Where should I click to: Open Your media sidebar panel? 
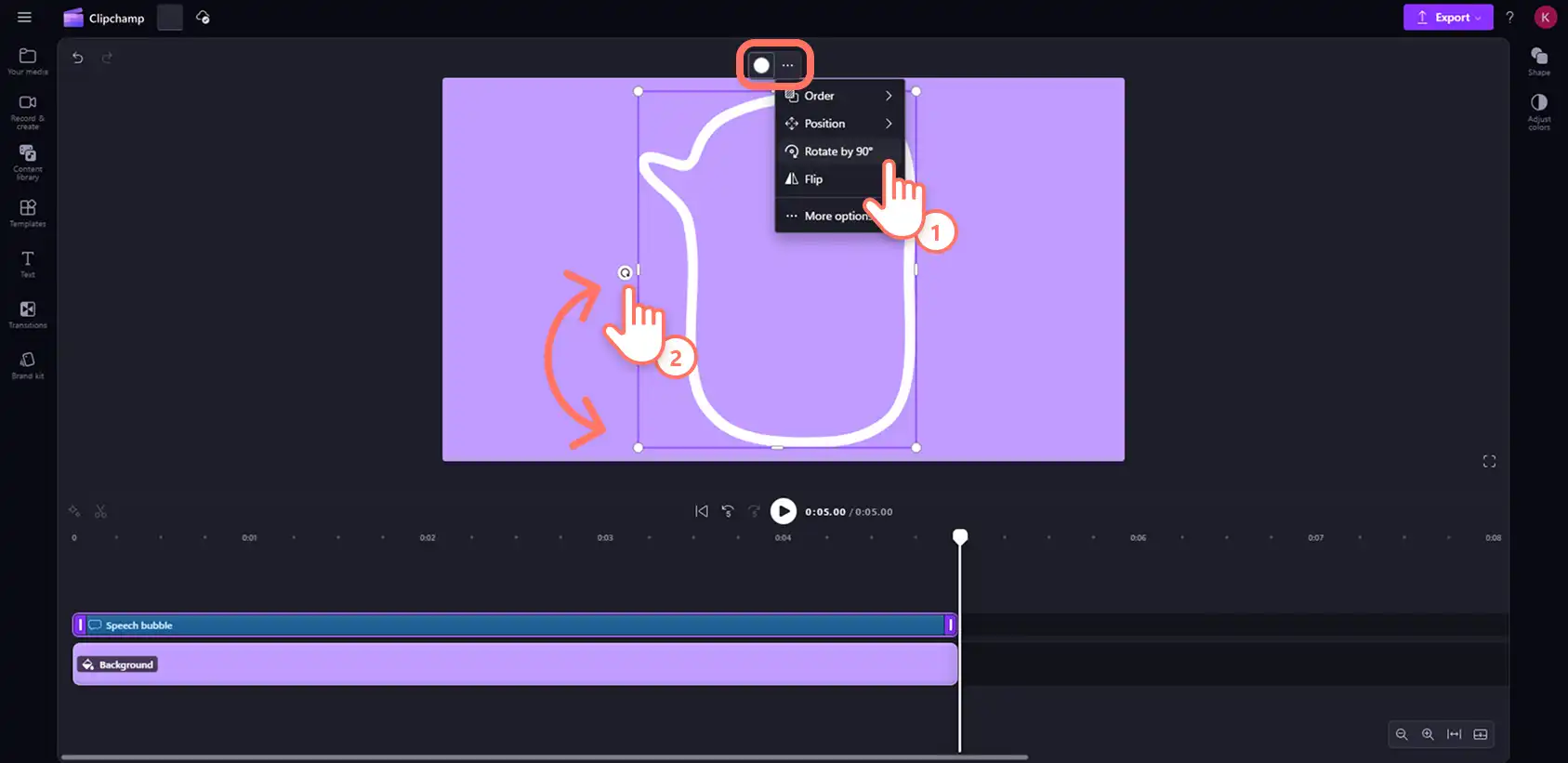[x=28, y=61]
